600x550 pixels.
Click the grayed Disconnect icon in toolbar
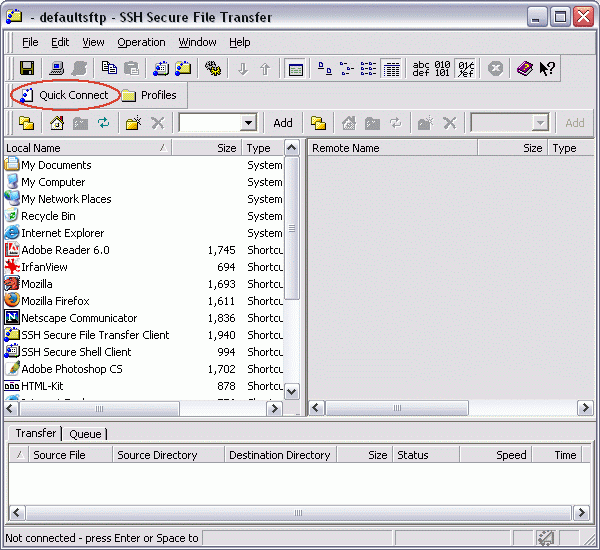click(79, 69)
